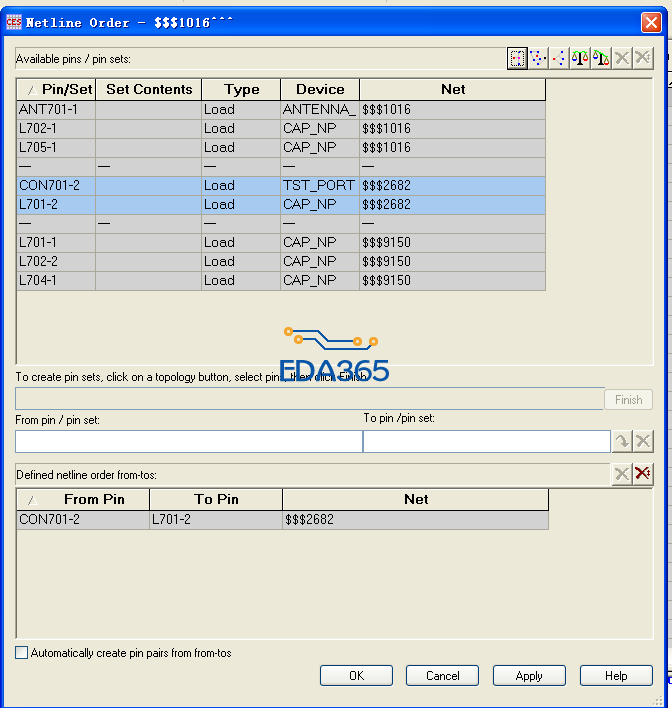
Task: Click the $$$2682 net cell of L701-2 row
Action: coord(453,205)
